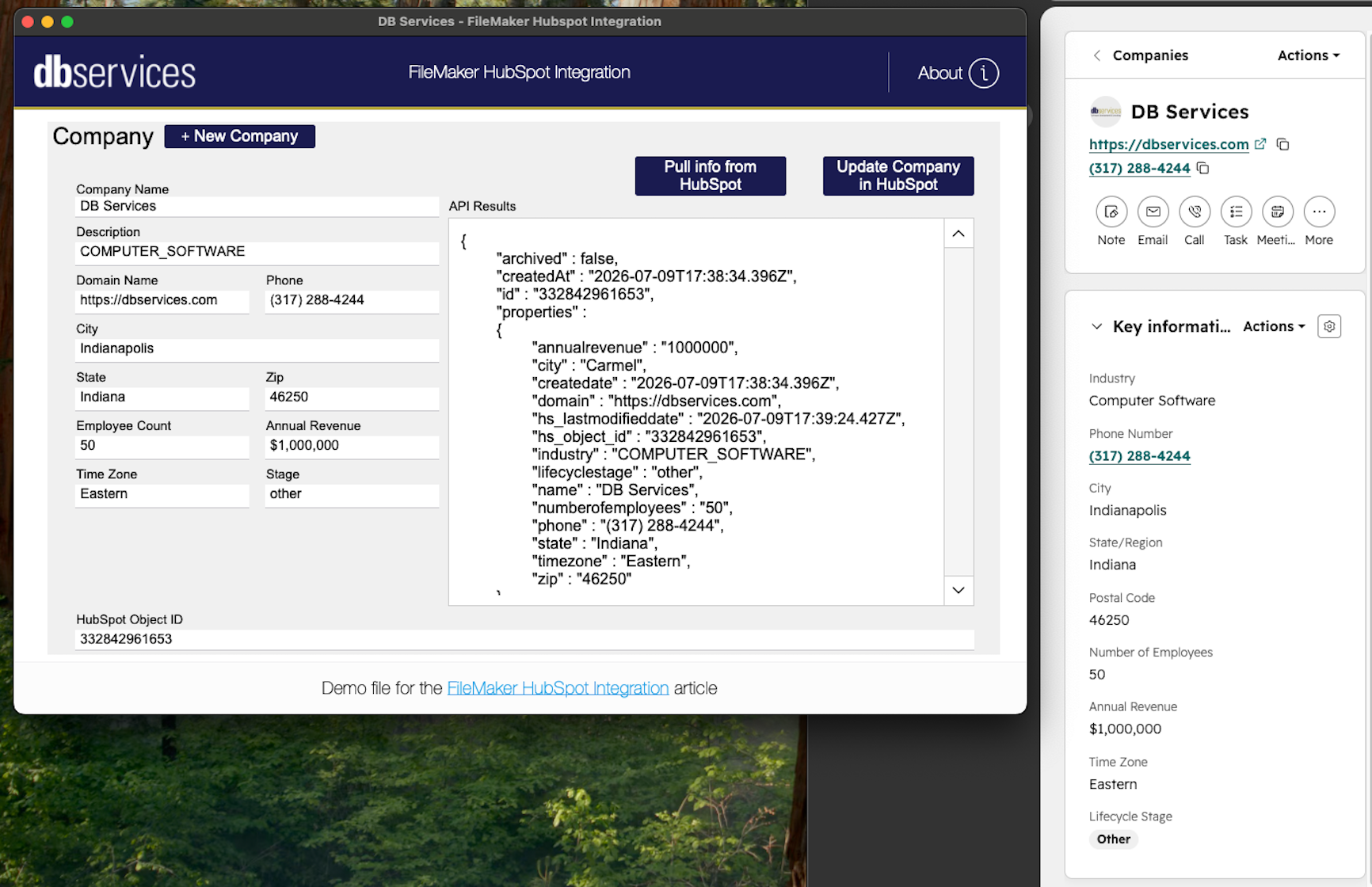Click Postal Code value 46250 in HubSpot

coord(1109,620)
